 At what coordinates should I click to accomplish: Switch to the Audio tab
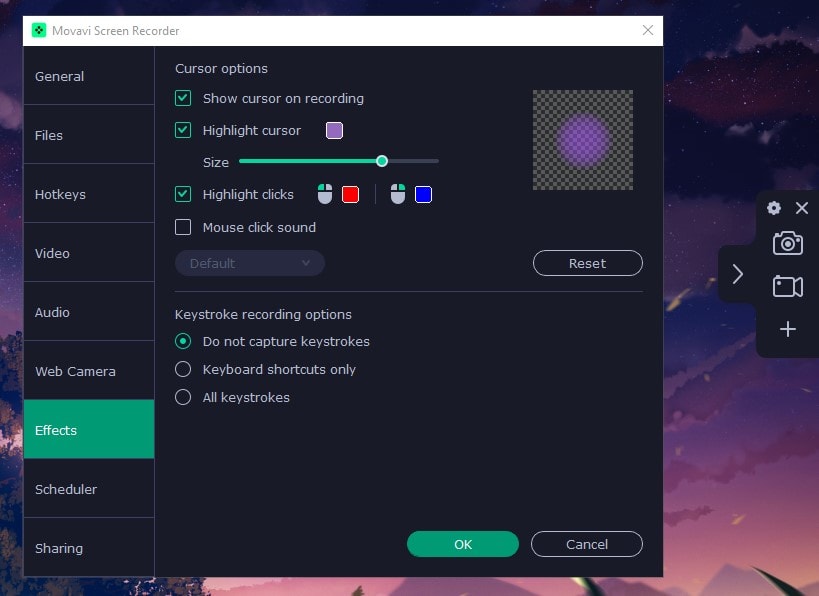[x=89, y=312]
